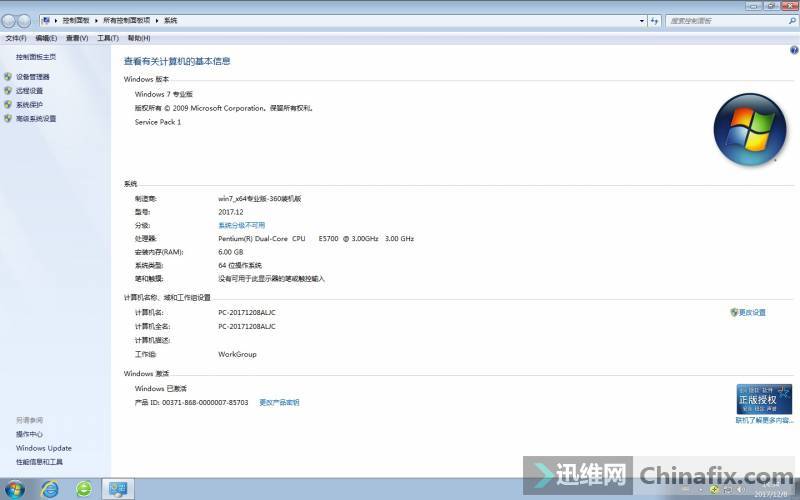
Task: Click the address bar refresh button
Action: coord(655,21)
